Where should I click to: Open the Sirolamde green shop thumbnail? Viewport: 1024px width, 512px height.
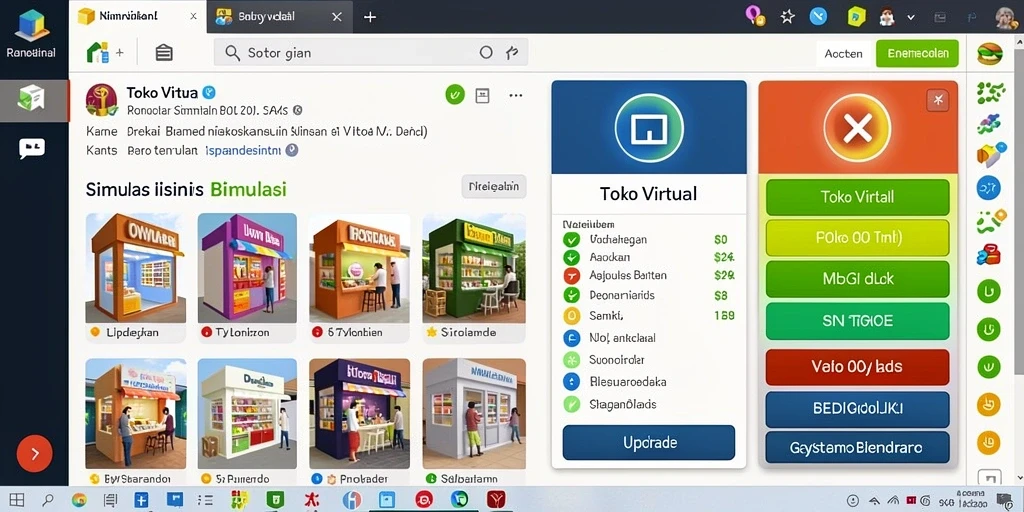473,268
